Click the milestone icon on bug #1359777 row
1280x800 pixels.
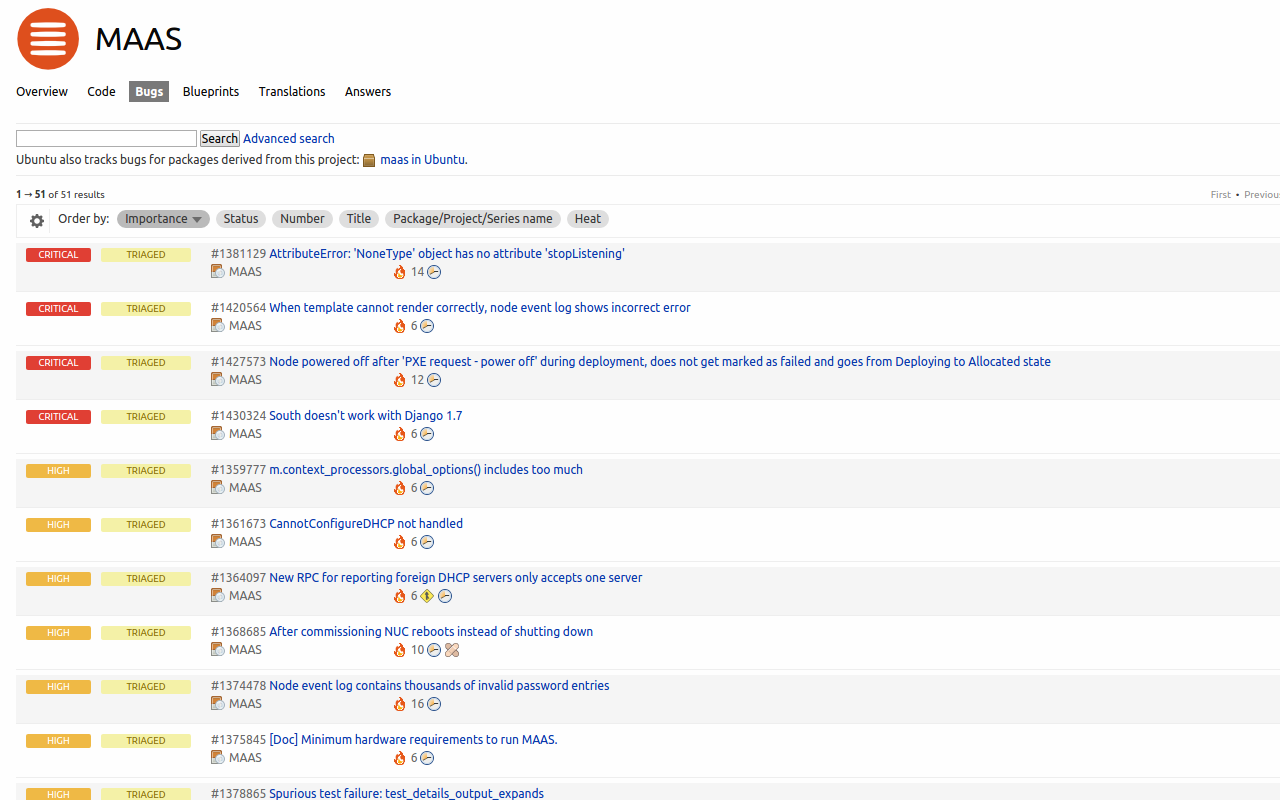[427, 488]
